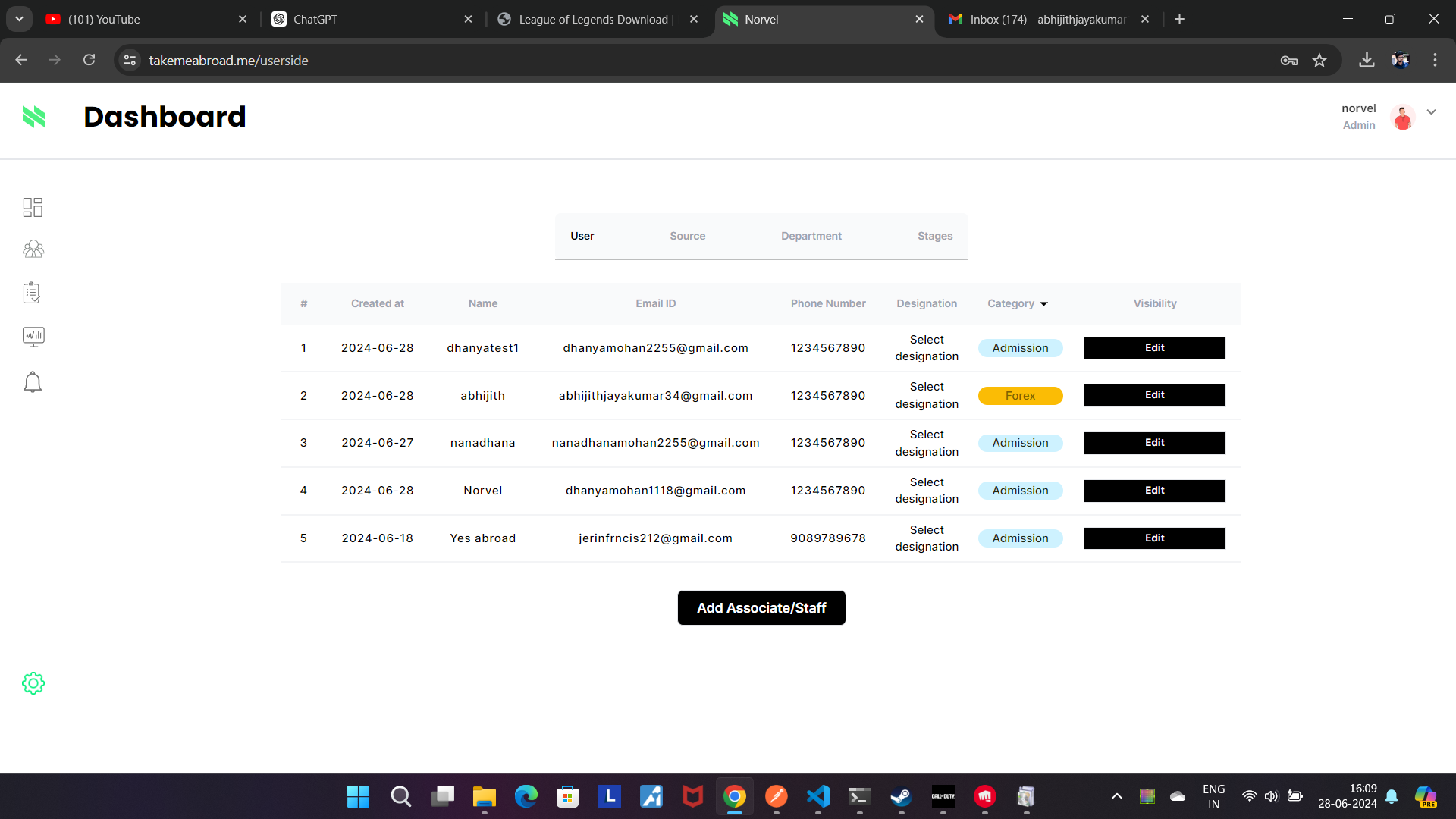Edit the Yes abroad user row

pyautogui.click(x=1154, y=538)
